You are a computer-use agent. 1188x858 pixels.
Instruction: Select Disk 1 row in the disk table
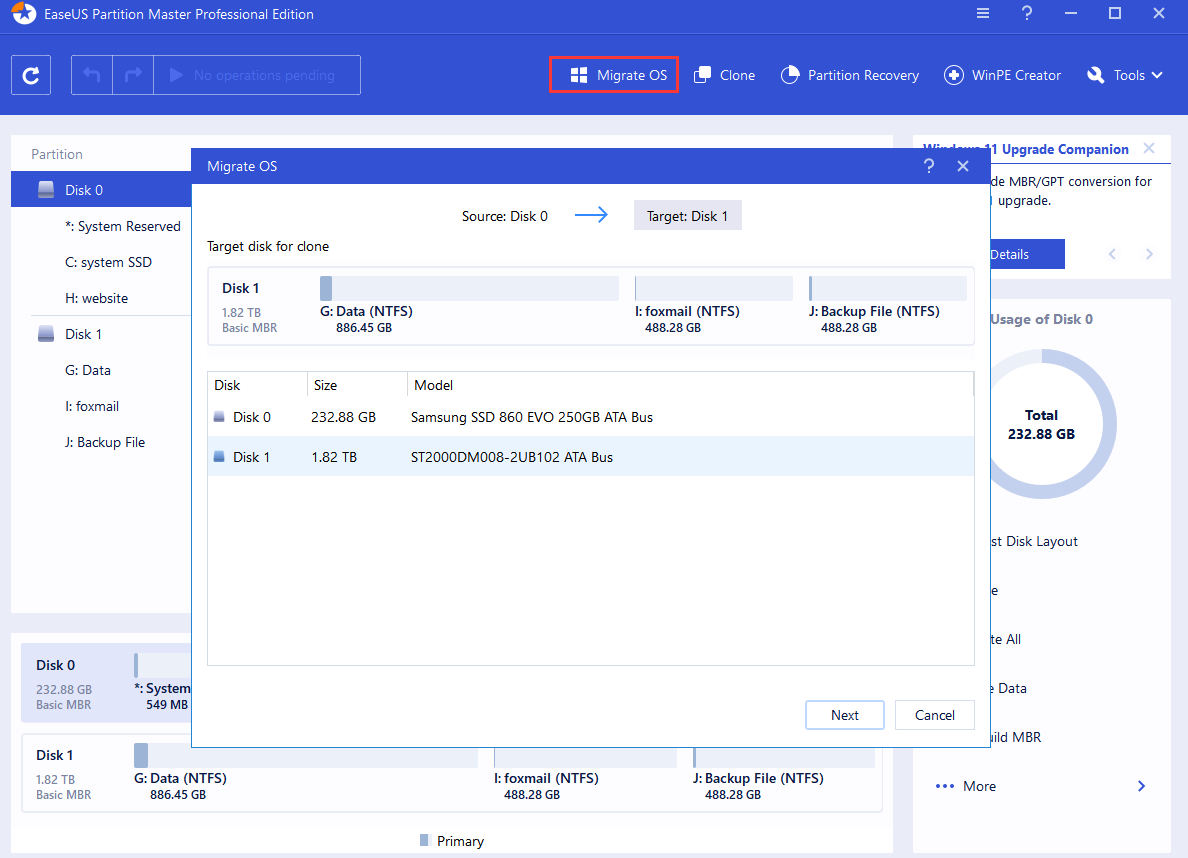[x=590, y=457]
